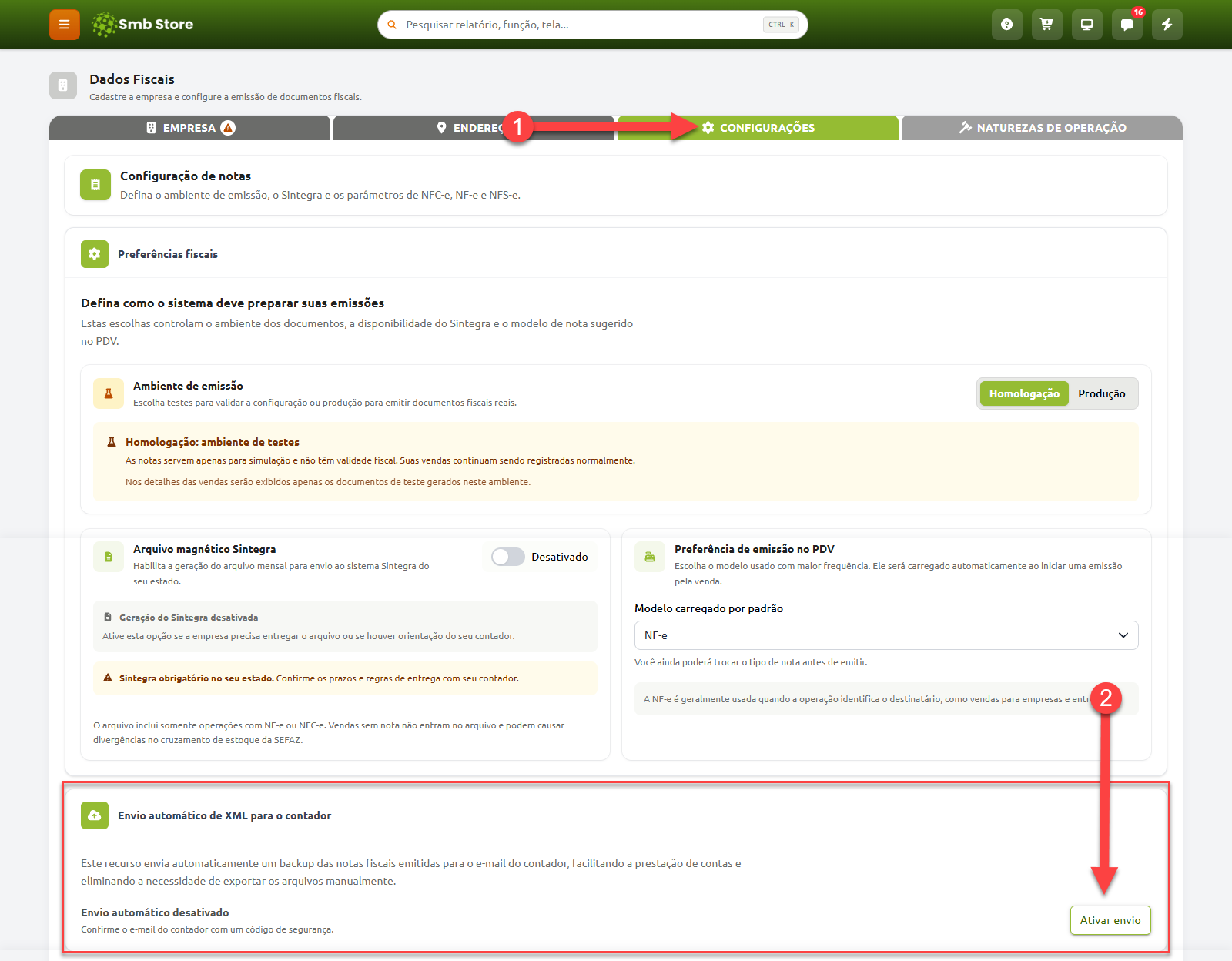Click the Configuração de notas document icon
This screenshot has height=961, width=1232.
coord(95,185)
